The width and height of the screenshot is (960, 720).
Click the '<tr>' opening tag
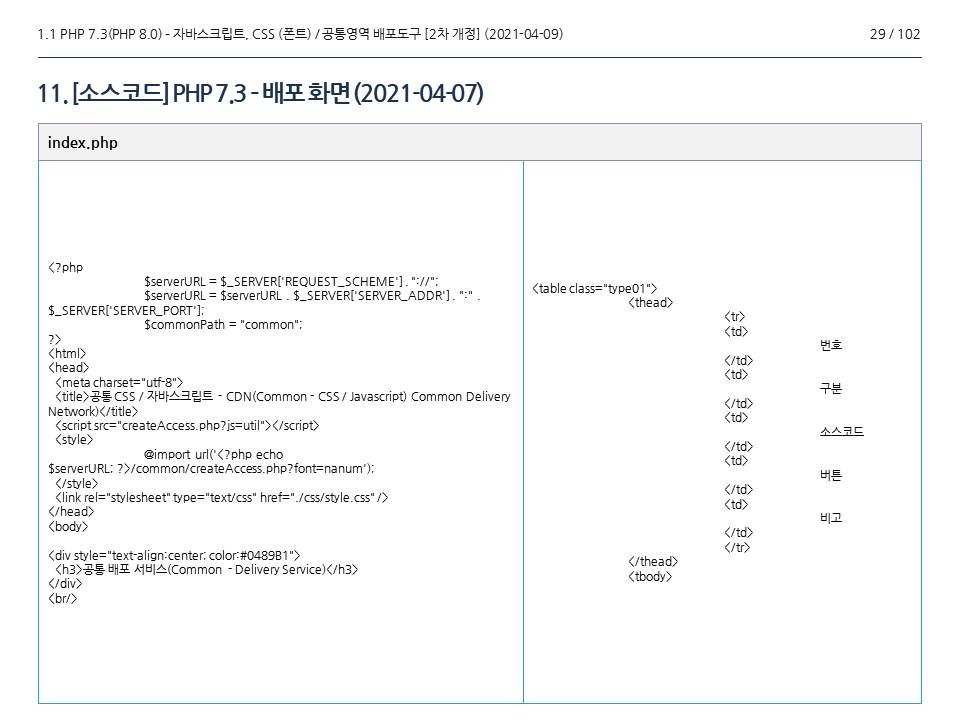click(735, 317)
